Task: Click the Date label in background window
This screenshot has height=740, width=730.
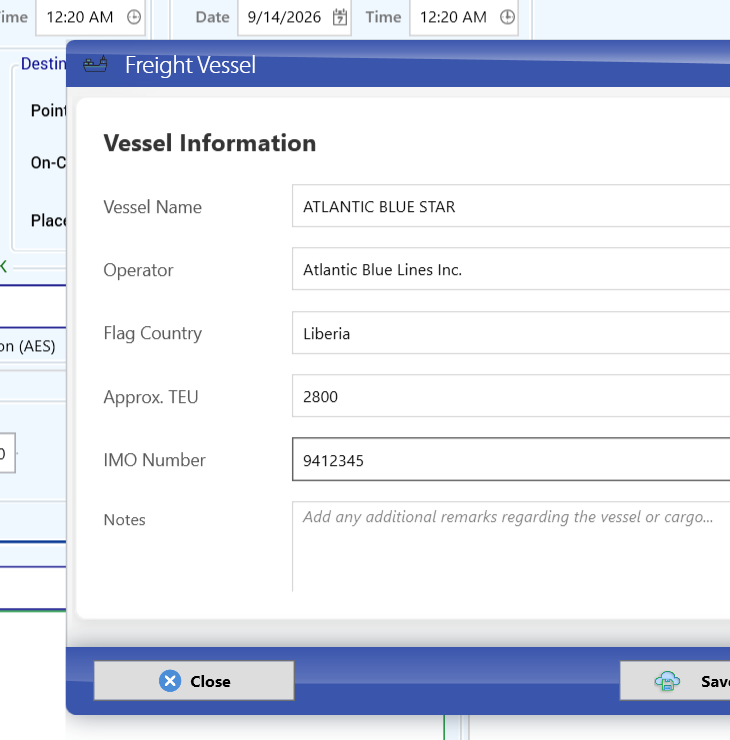Action: (x=213, y=17)
